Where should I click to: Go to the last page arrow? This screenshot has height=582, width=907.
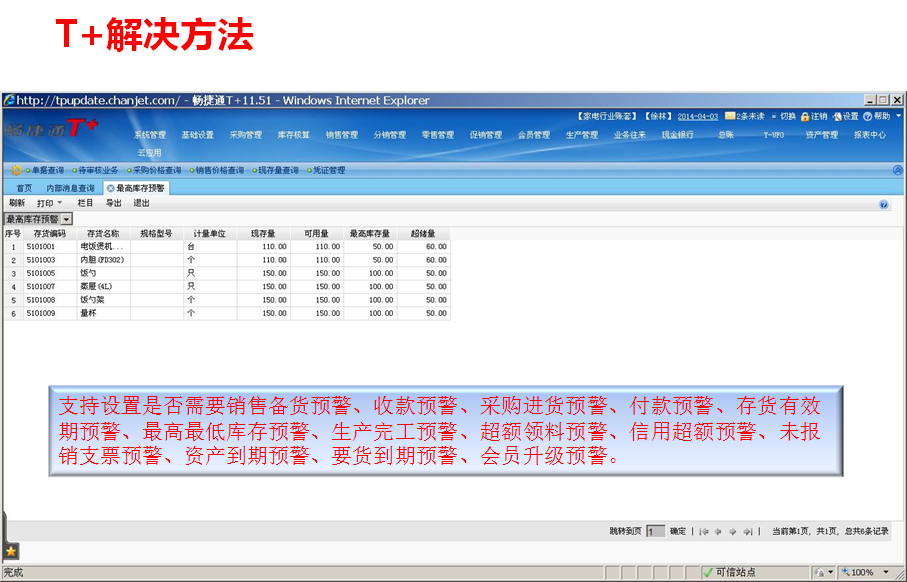pyautogui.click(x=747, y=532)
